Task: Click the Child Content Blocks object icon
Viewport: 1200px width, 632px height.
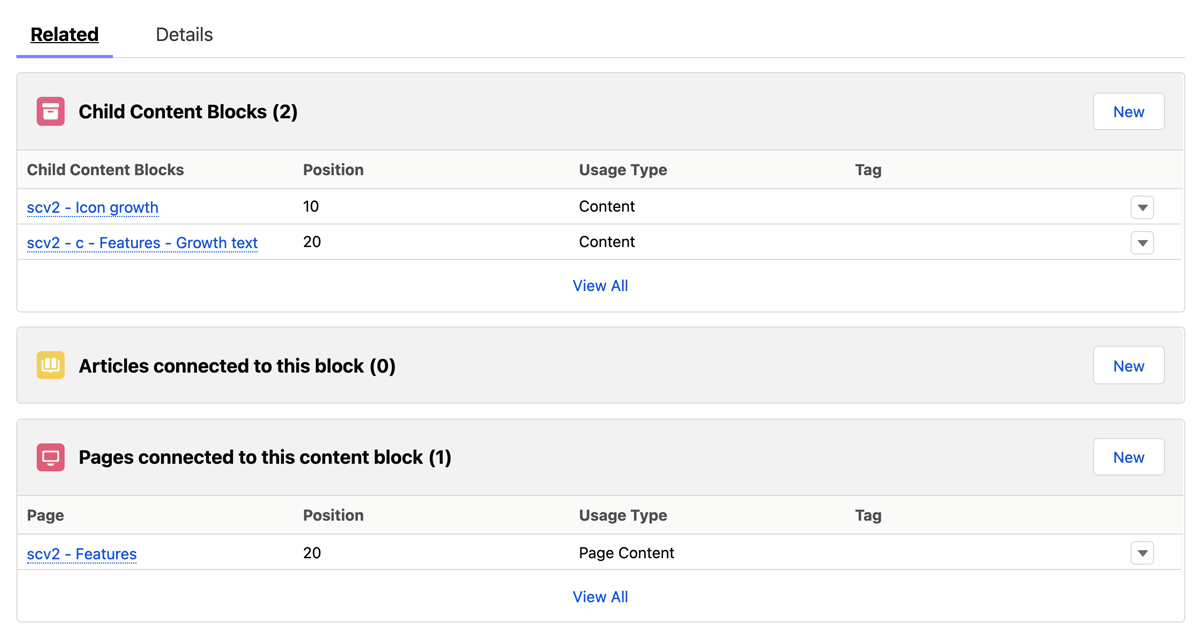Action: [x=50, y=111]
